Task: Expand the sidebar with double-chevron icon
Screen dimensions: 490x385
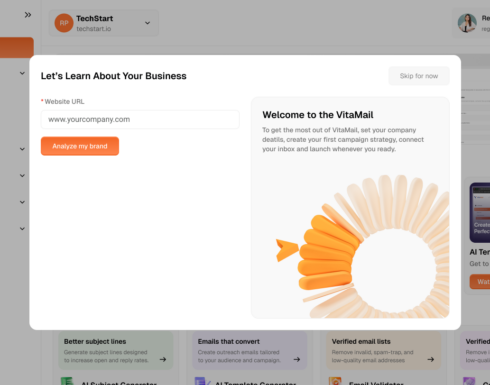Action: point(28,15)
